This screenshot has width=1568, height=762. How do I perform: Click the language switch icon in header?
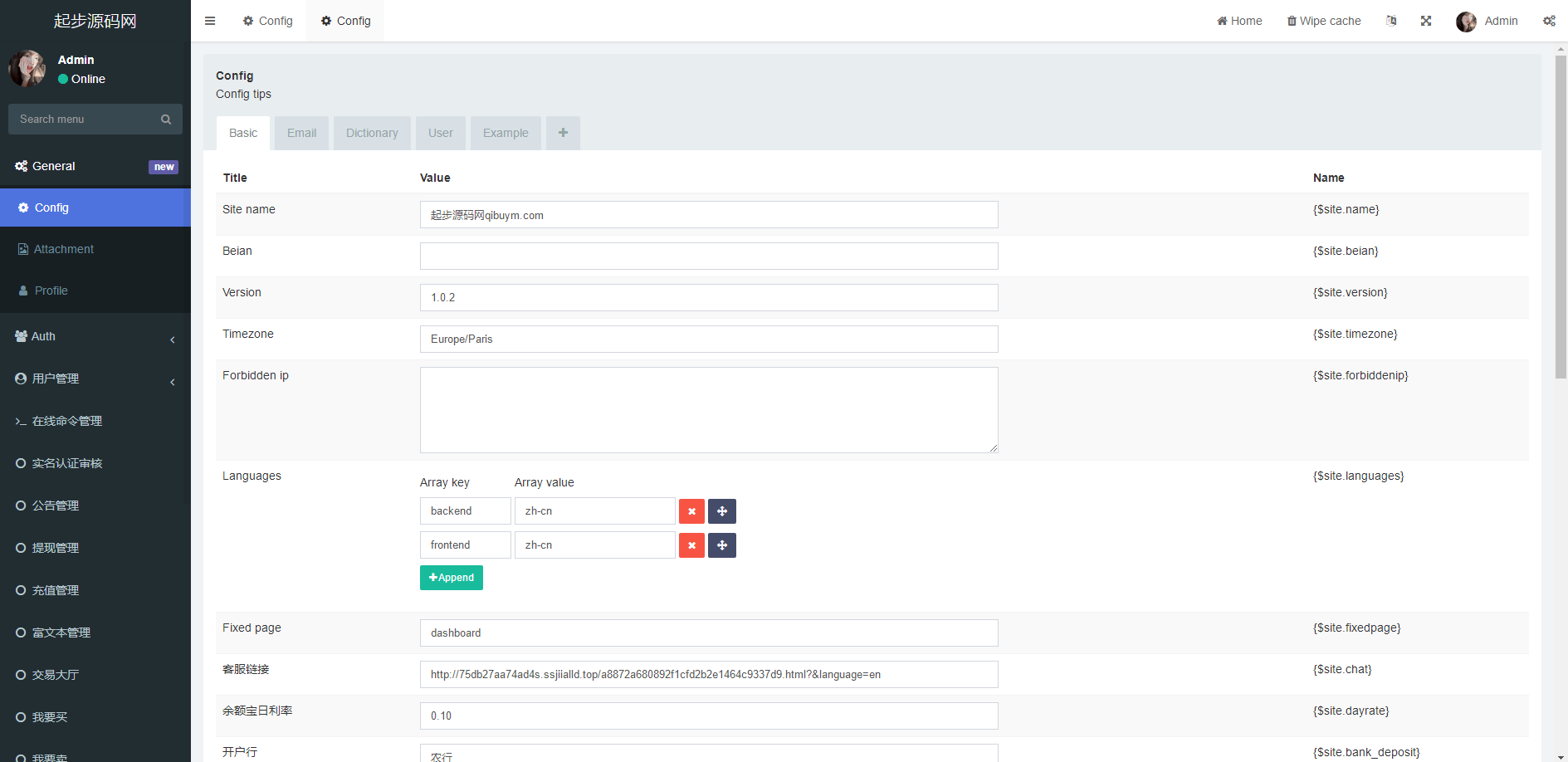[1391, 21]
